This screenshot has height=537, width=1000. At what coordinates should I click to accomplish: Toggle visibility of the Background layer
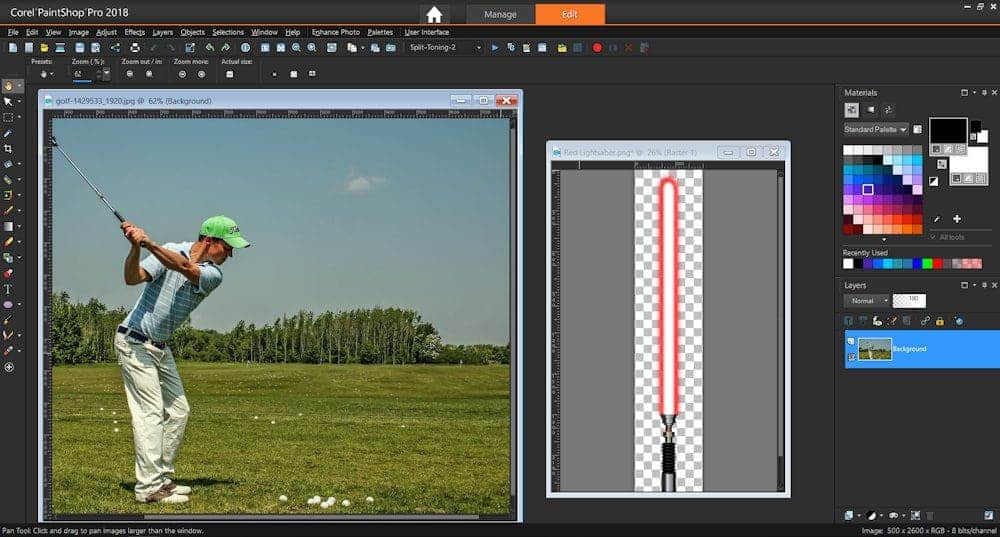851,341
